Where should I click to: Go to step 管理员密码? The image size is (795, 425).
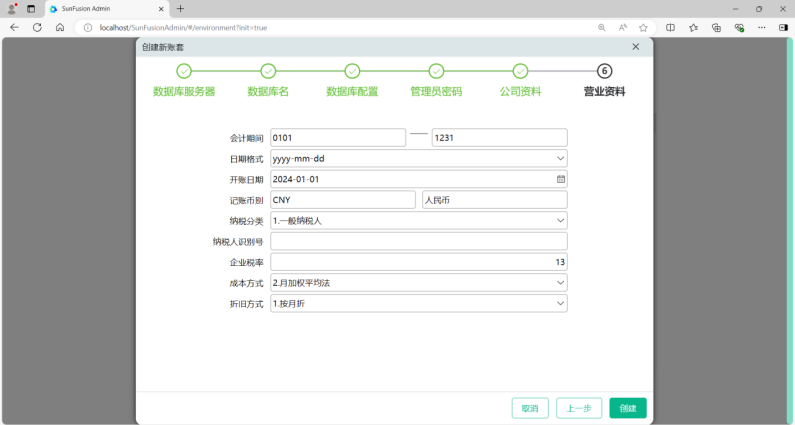pyautogui.click(x=436, y=80)
